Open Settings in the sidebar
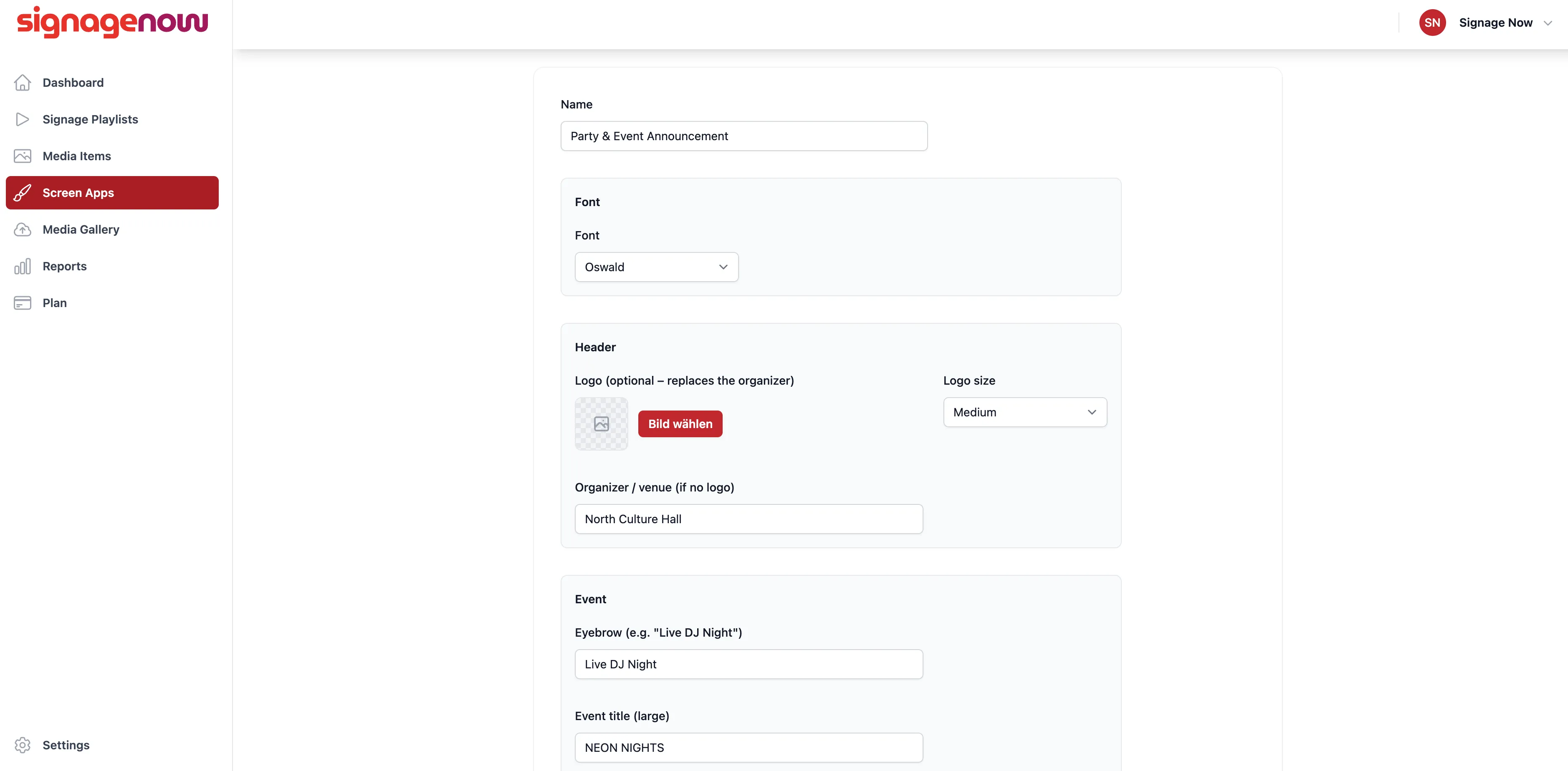 112,745
